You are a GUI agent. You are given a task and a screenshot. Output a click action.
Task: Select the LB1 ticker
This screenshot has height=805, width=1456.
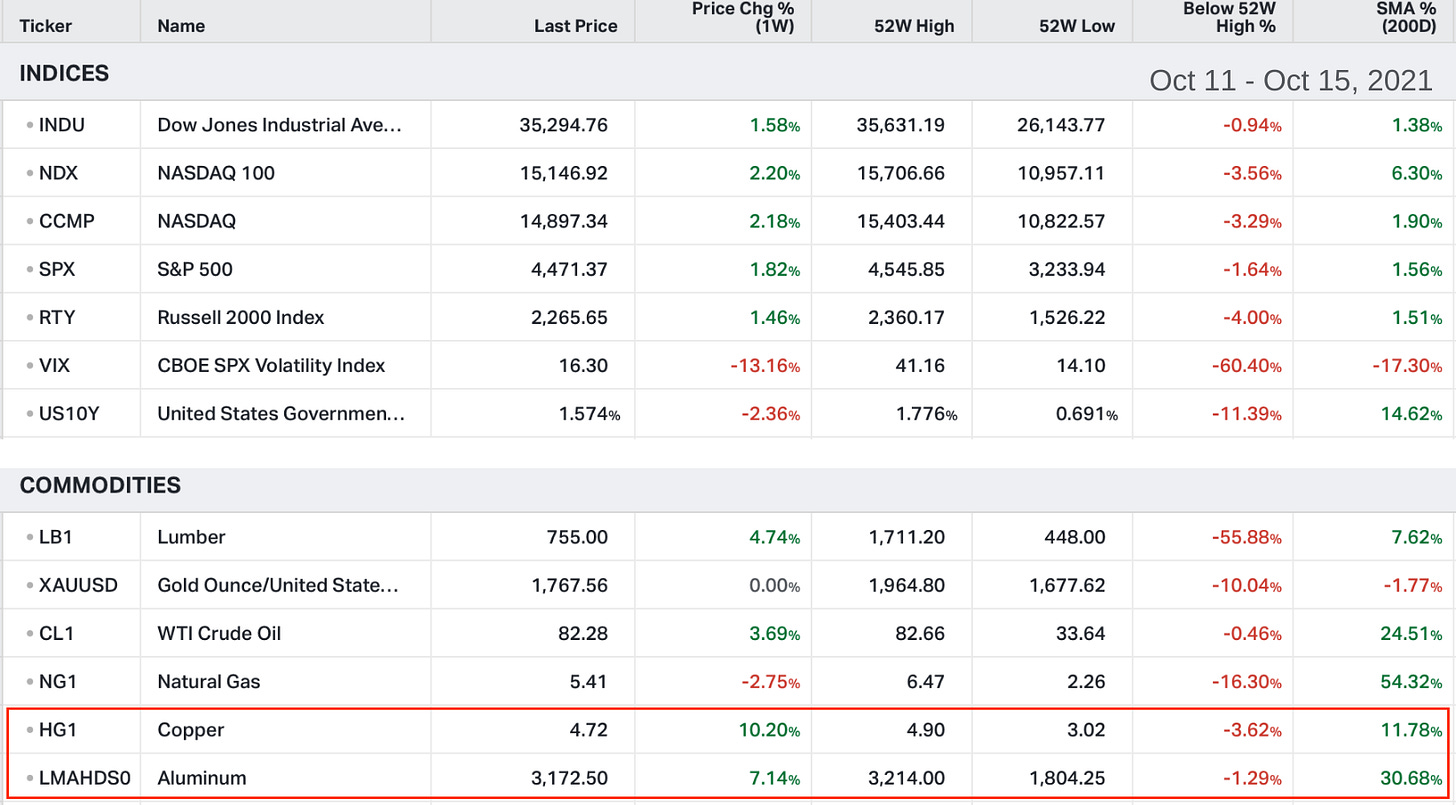pyautogui.click(x=56, y=537)
